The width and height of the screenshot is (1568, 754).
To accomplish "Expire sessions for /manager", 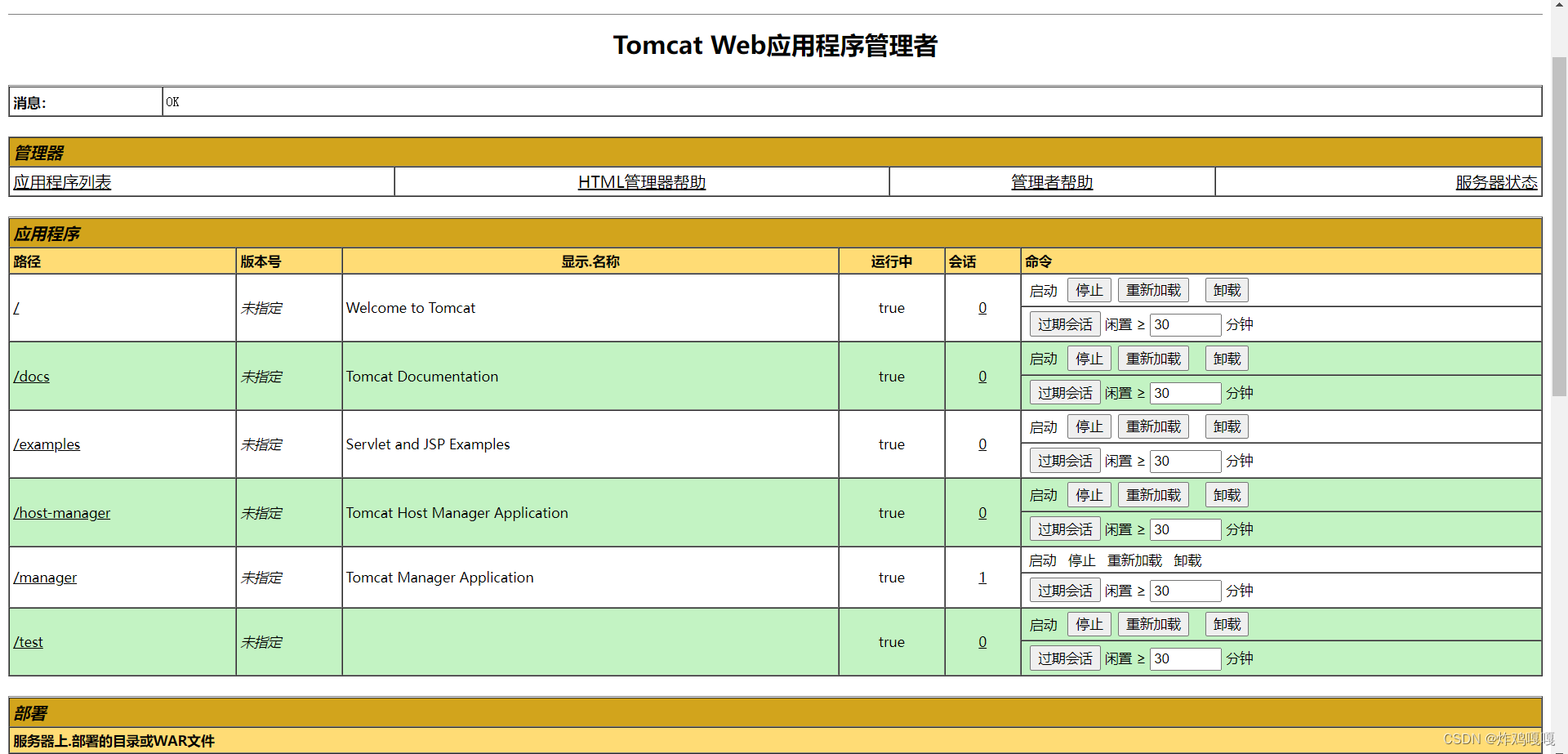I will pos(1065,591).
